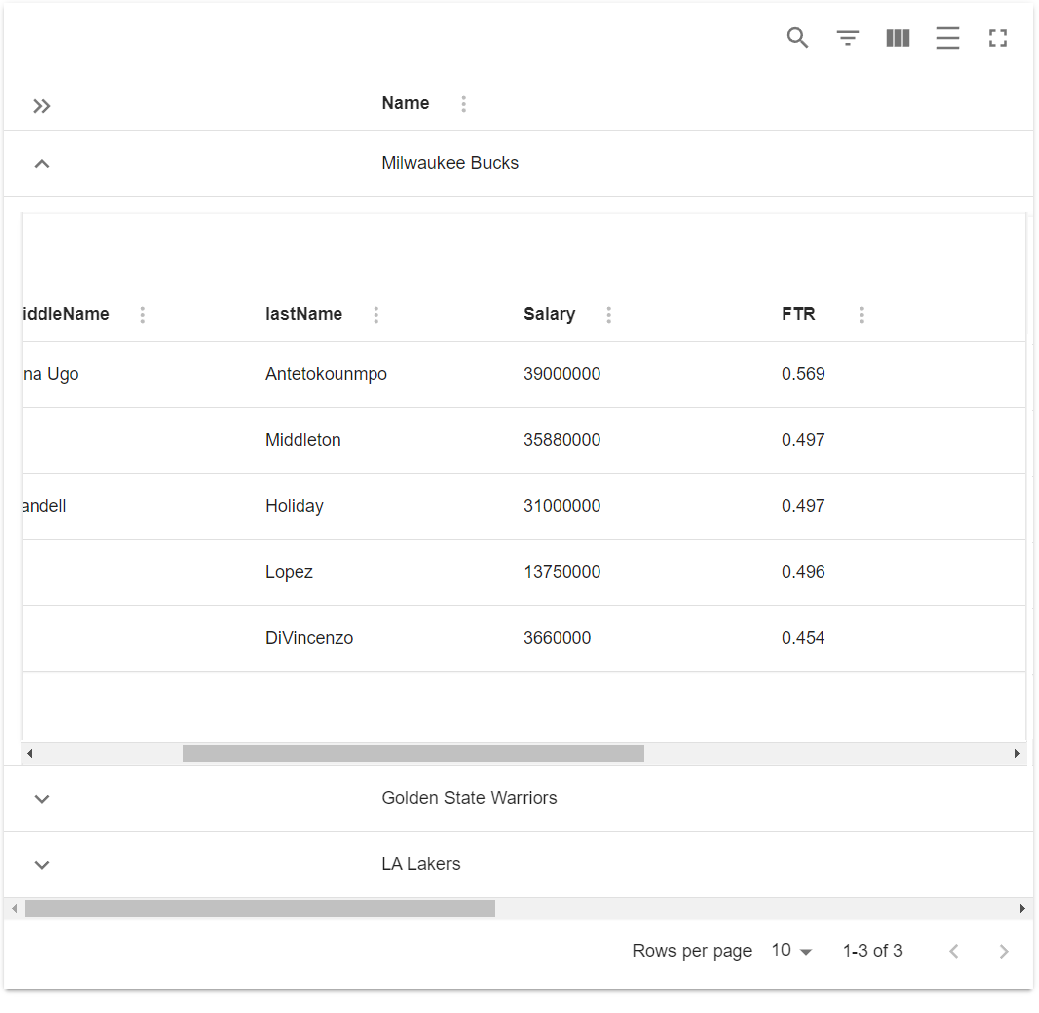This screenshot has height=1013, width=1039.
Task: Click Milwaukee Bucks team name
Action: click(x=450, y=163)
